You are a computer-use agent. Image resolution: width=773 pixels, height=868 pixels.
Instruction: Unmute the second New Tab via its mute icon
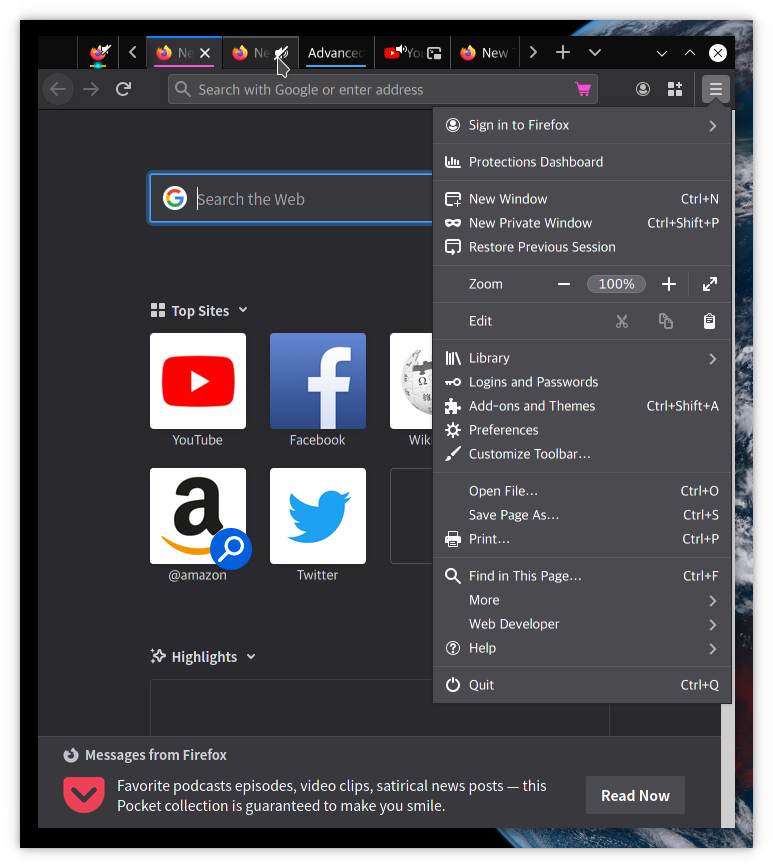click(x=282, y=53)
